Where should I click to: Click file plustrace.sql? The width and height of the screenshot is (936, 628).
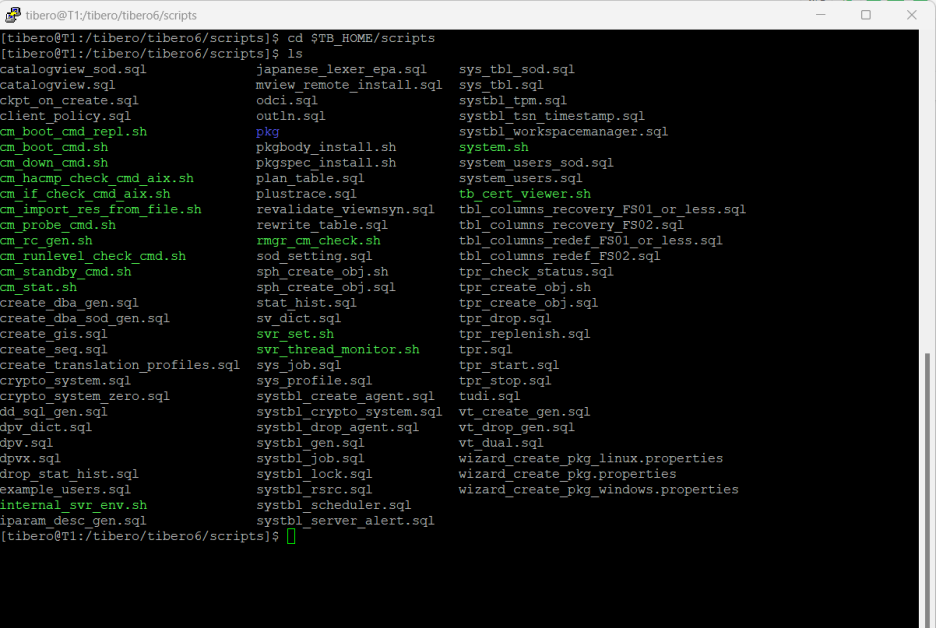coord(306,194)
